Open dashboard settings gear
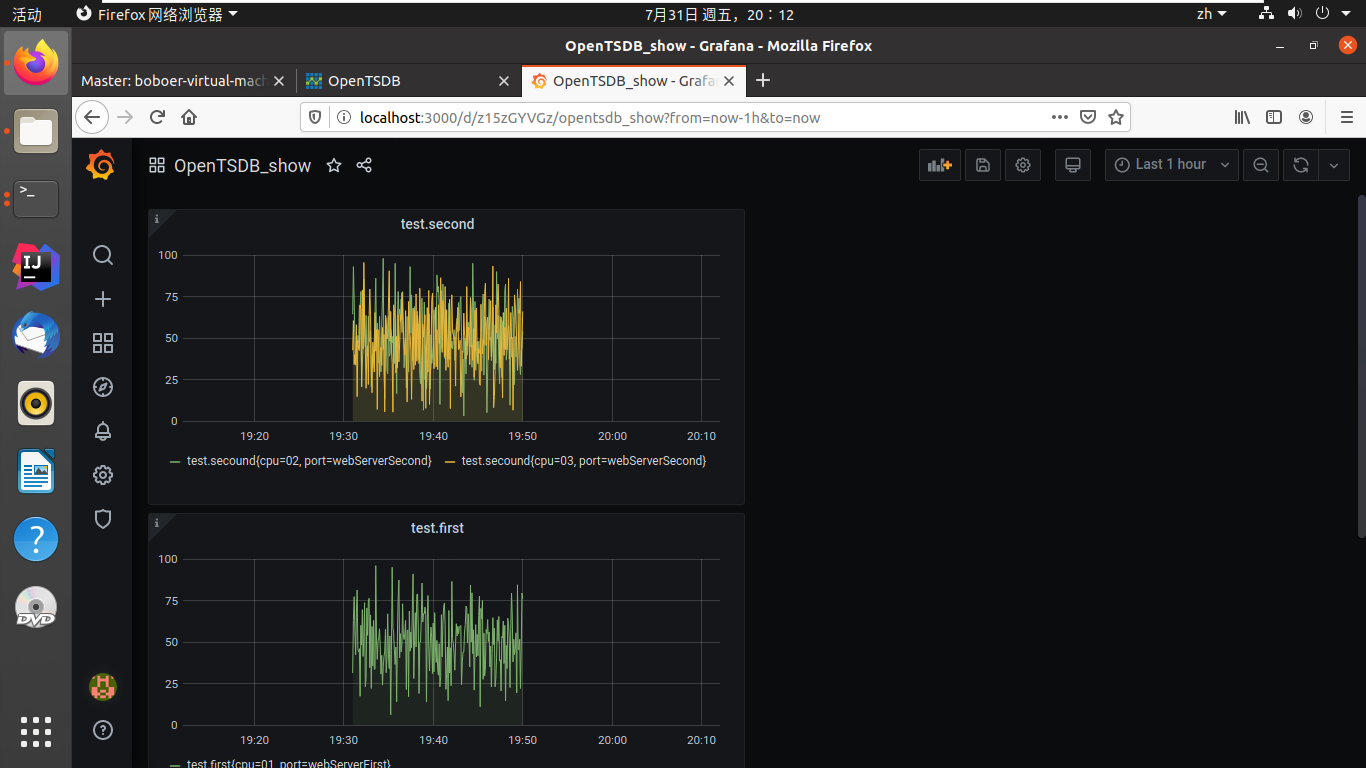 1022,165
